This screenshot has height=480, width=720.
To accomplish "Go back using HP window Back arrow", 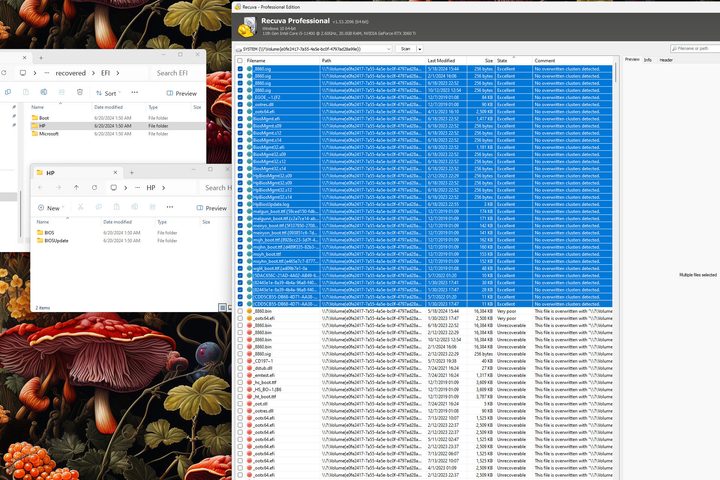I will pos(40,187).
